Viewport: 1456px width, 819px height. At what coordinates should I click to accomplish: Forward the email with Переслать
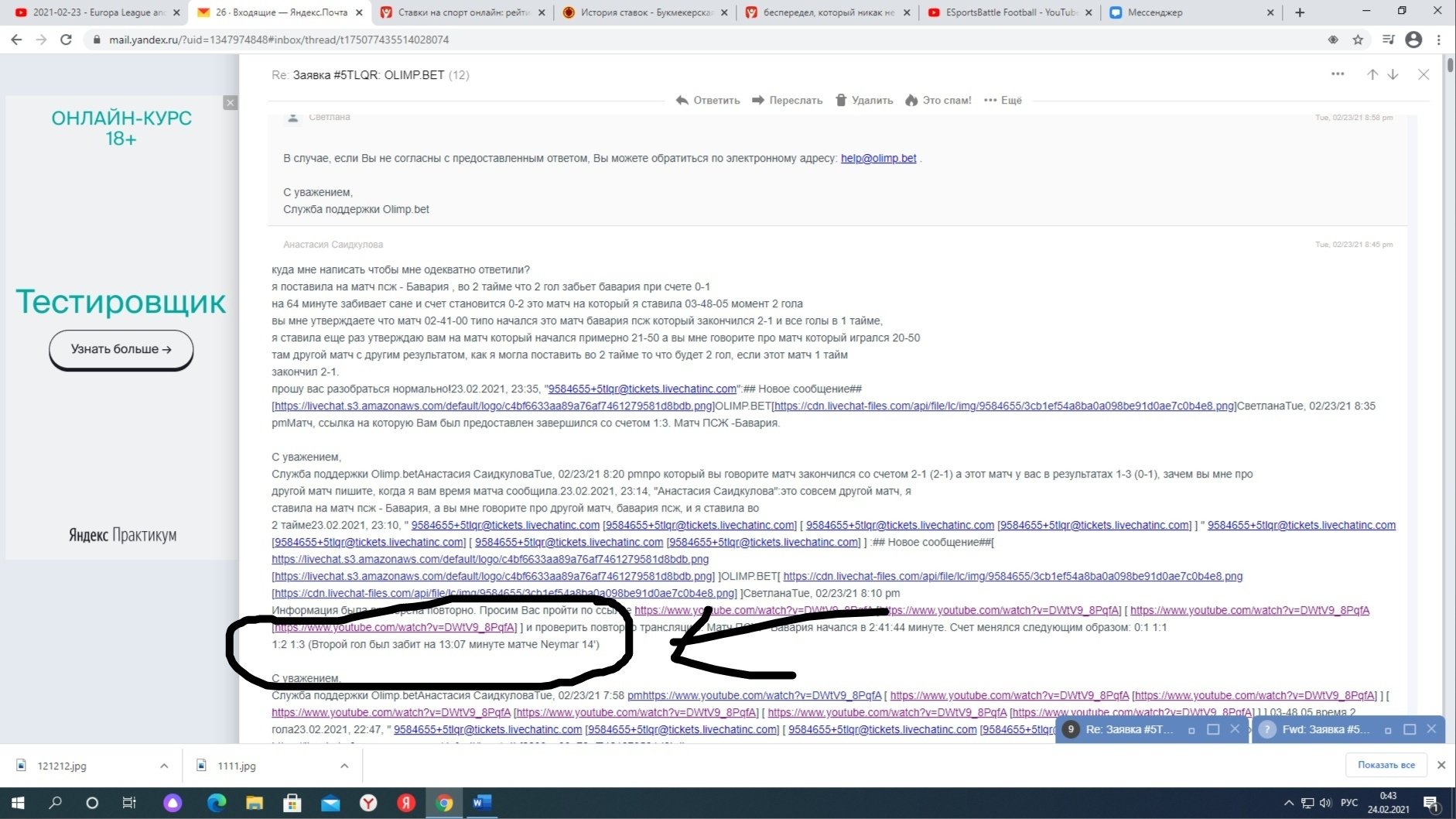tap(787, 100)
